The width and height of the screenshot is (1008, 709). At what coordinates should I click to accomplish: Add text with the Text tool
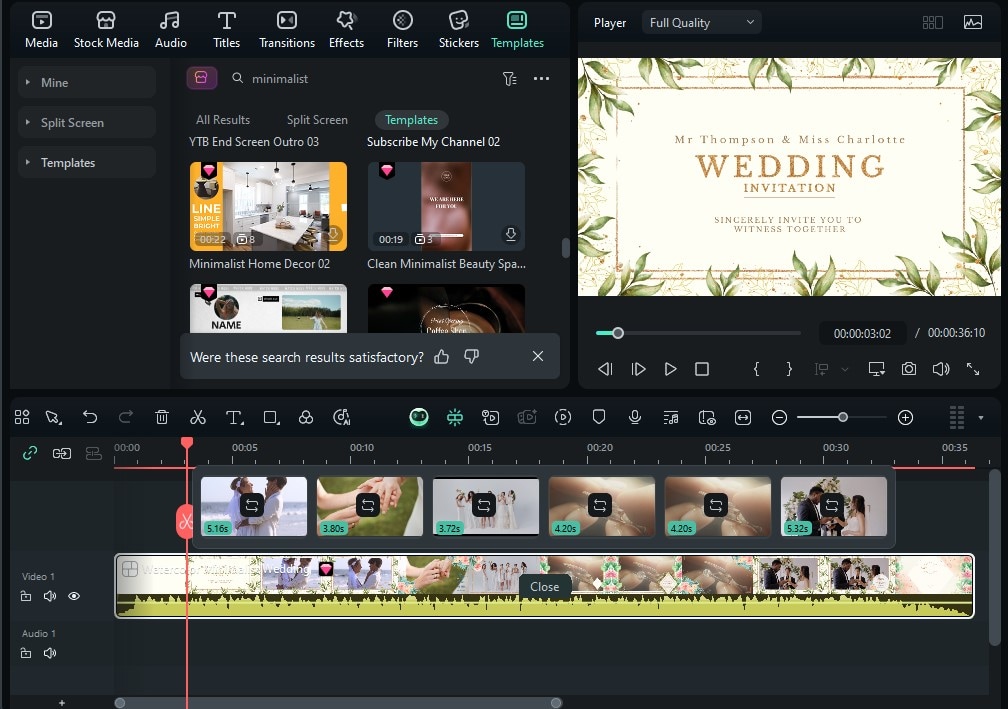pos(235,417)
